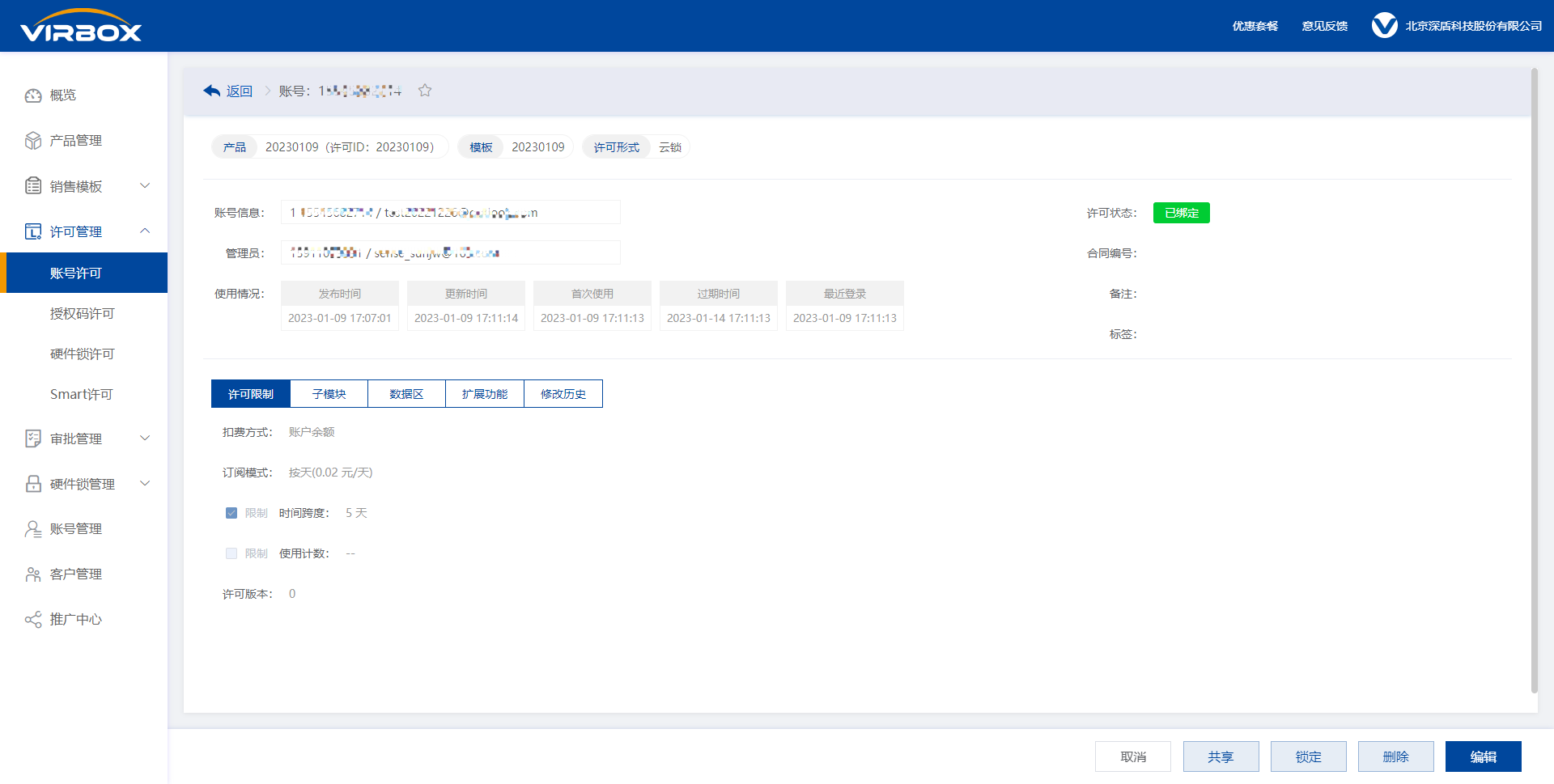
Task: Click the 删除 button
Action: pos(1395,757)
